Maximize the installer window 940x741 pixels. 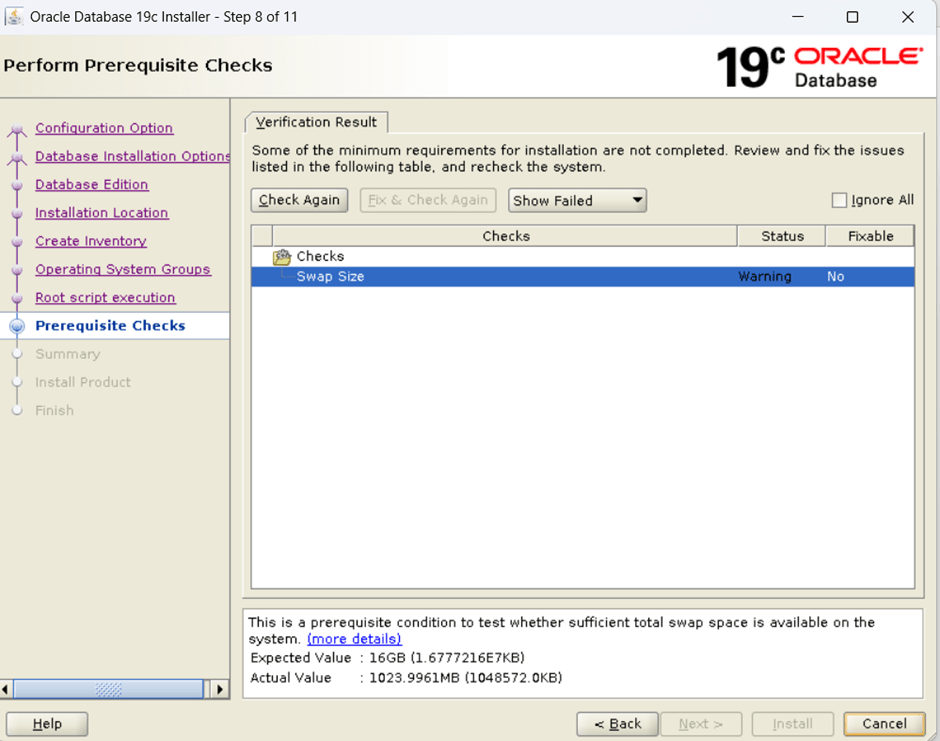coord(852,17)
